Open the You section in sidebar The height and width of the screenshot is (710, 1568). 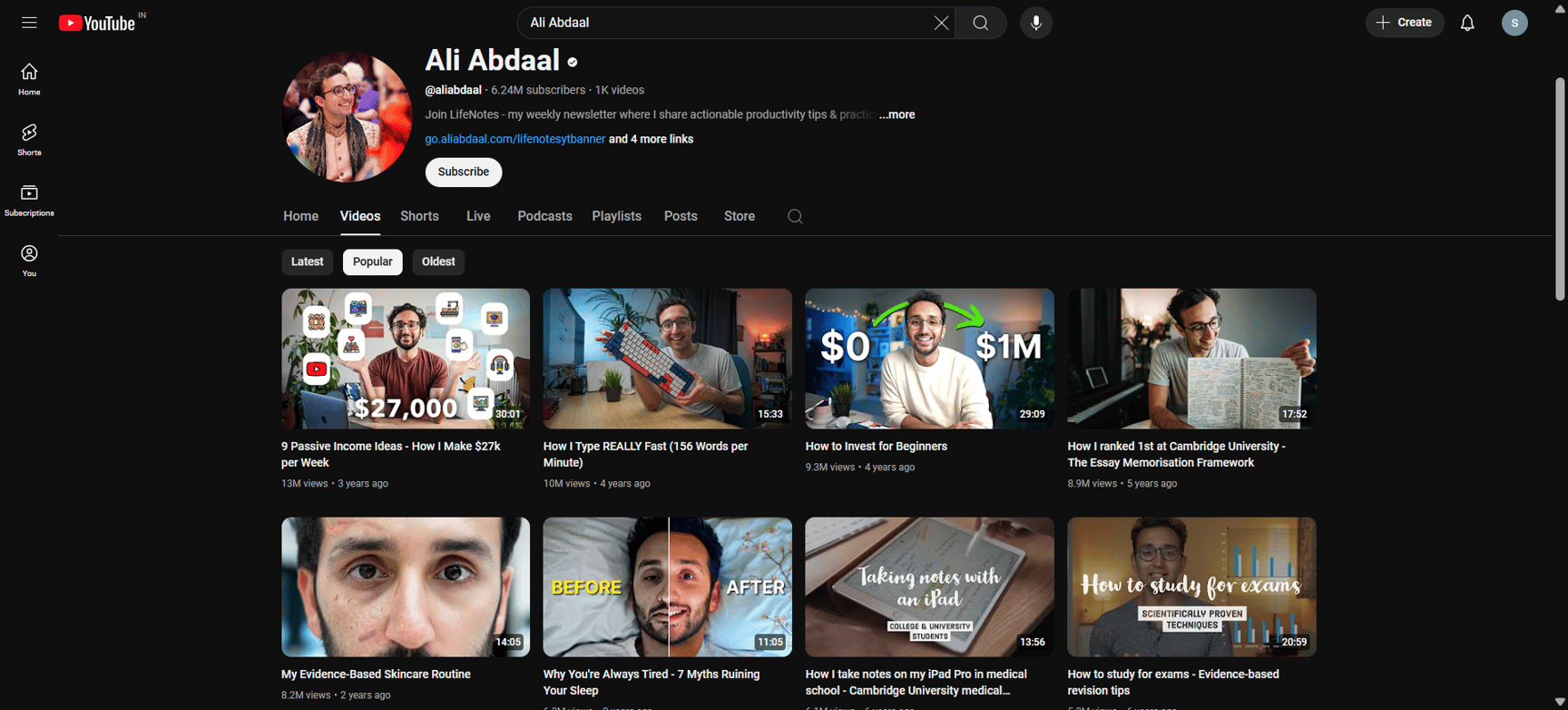(29, 261)
